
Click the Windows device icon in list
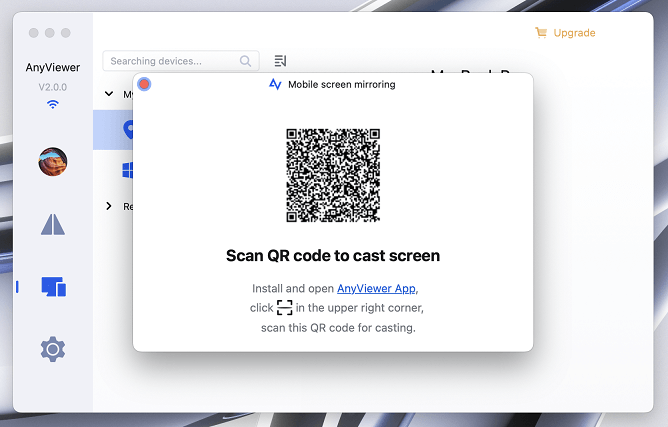[128, 172]
